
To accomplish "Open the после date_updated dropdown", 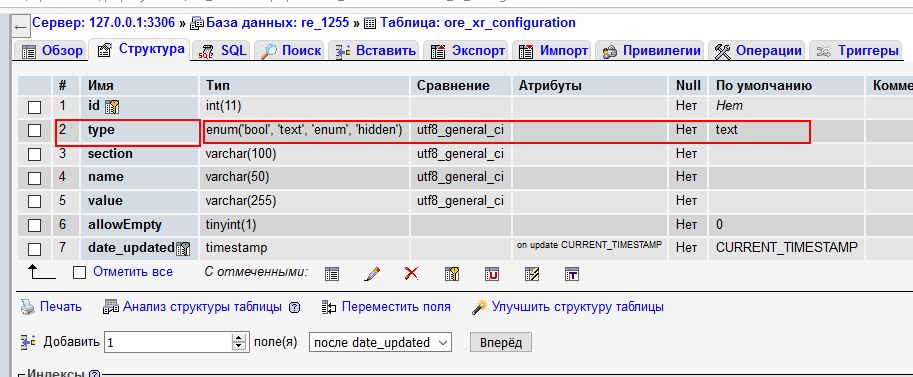I will tap(381, 343).
